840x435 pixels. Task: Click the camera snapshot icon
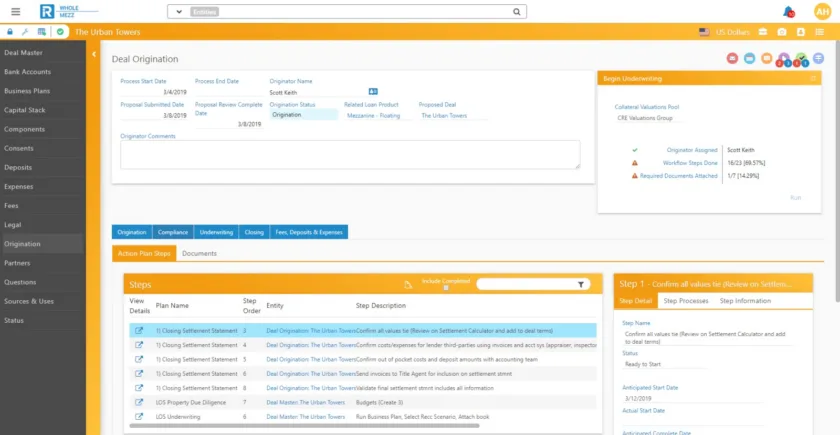click(x=782, y=32)
